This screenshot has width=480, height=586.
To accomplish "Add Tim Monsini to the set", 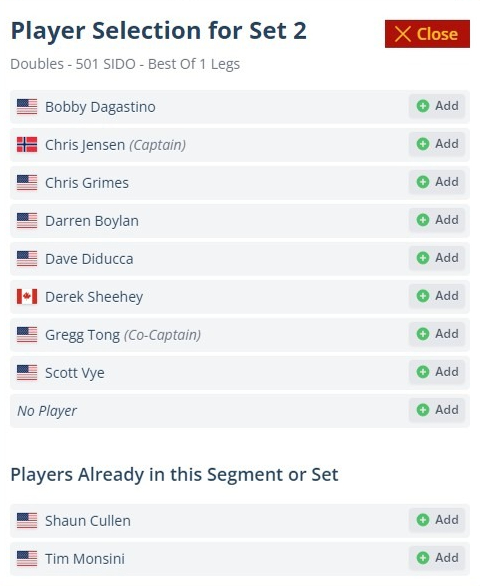I will pos(437,558).
